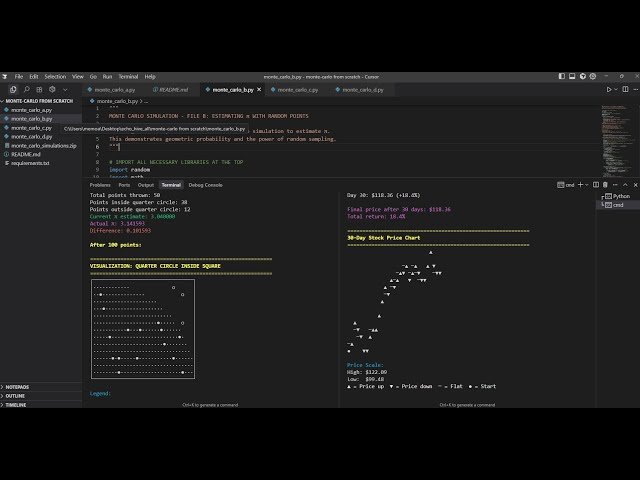Close the bottom panel
The height and width of the screenshot is (480, 640).
(x=635, y=185)
